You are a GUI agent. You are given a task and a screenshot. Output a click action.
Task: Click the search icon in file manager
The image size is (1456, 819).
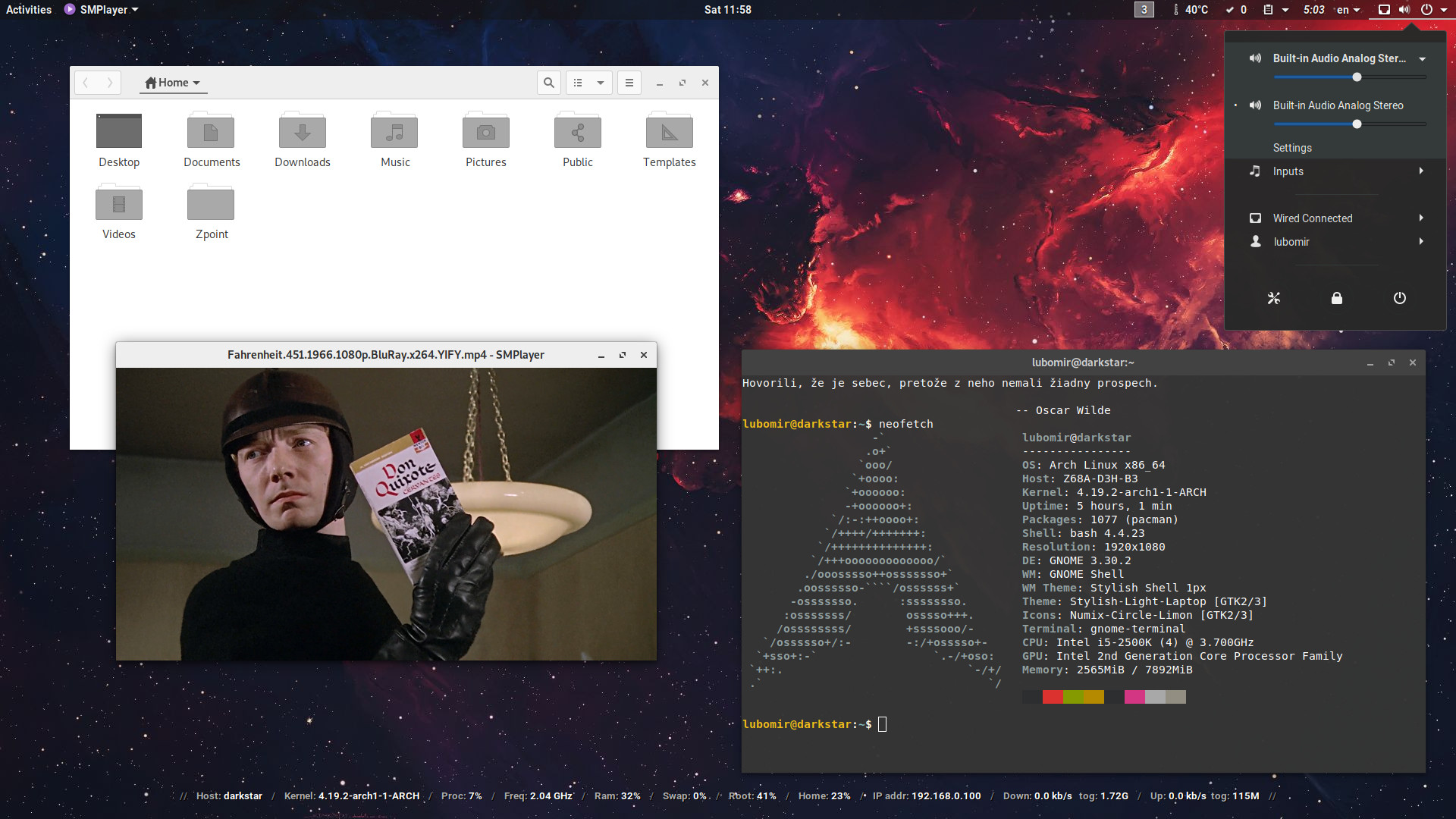click(549, 83)
